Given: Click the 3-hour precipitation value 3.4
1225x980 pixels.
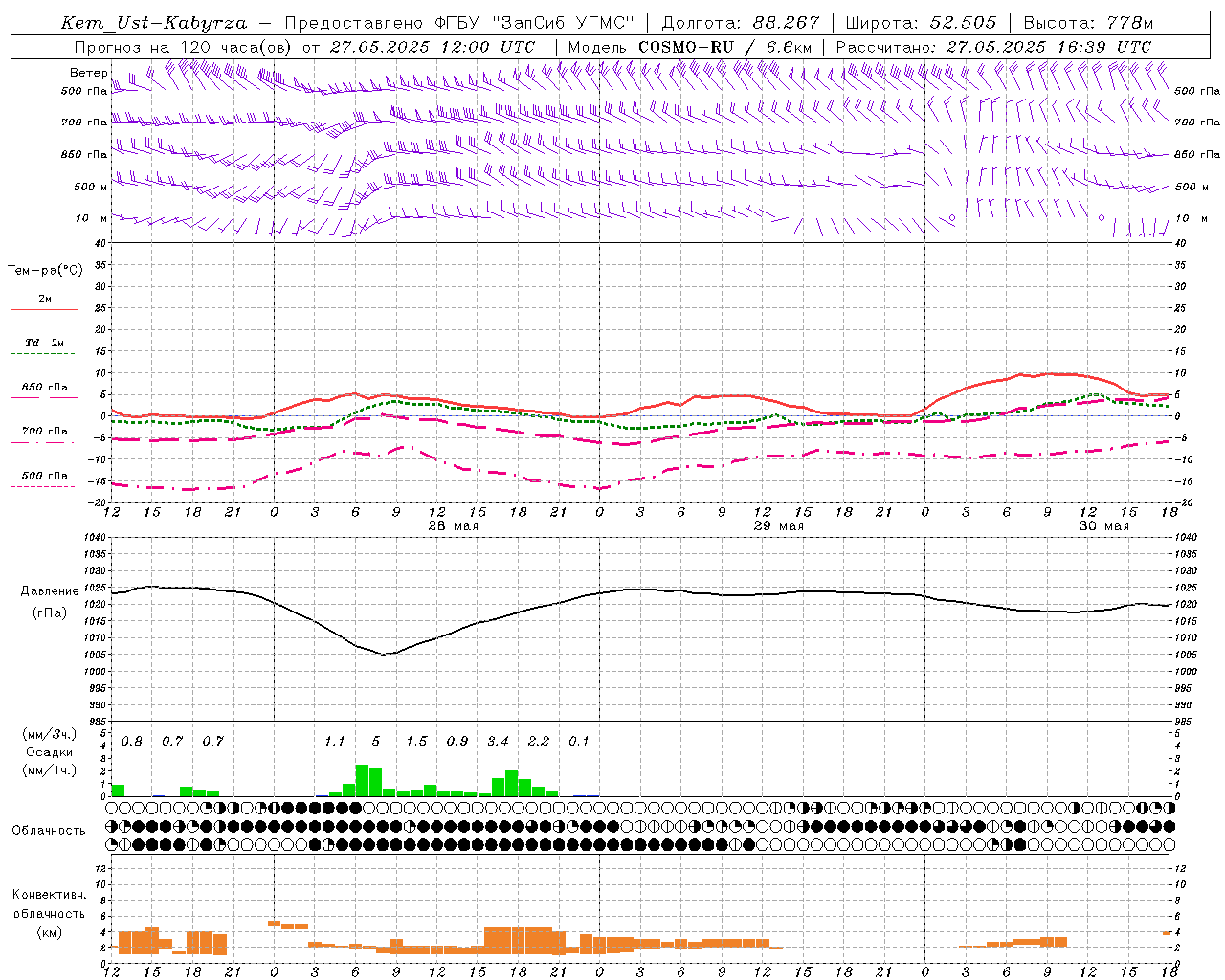Looking at the screenshot, I should [x=498, y=742].
